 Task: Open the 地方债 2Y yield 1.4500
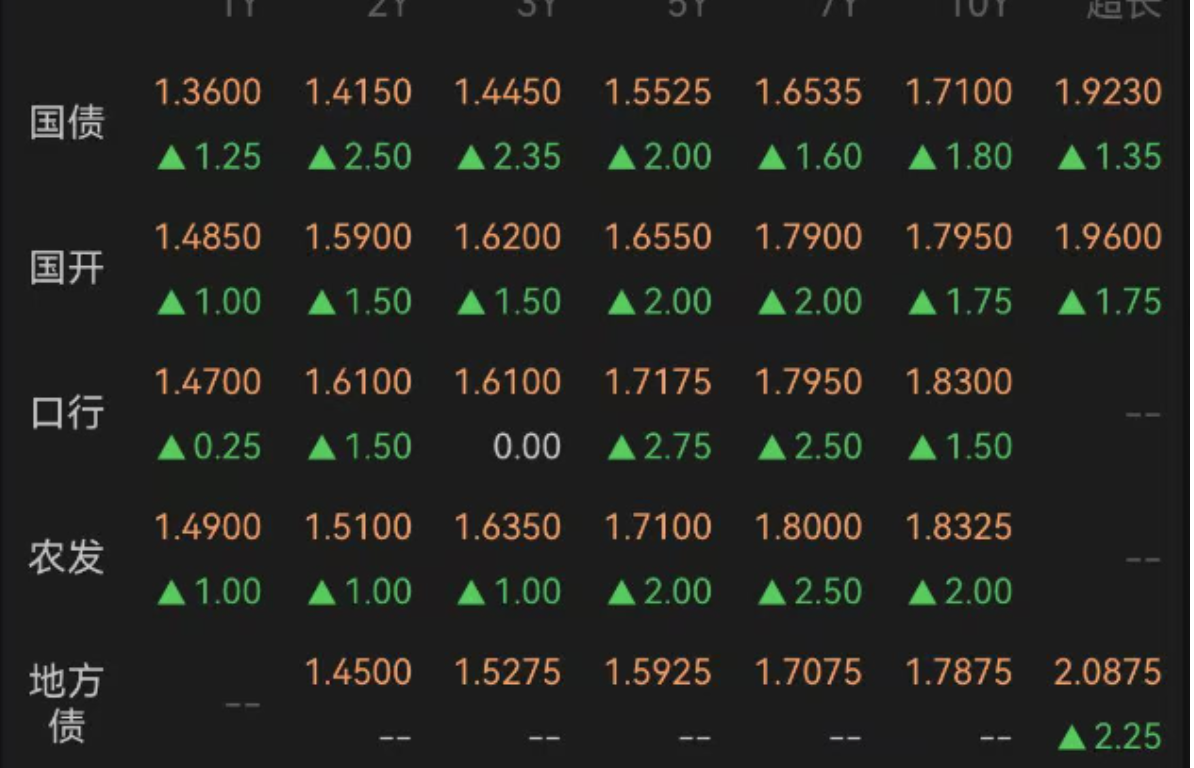click(358, 672)
